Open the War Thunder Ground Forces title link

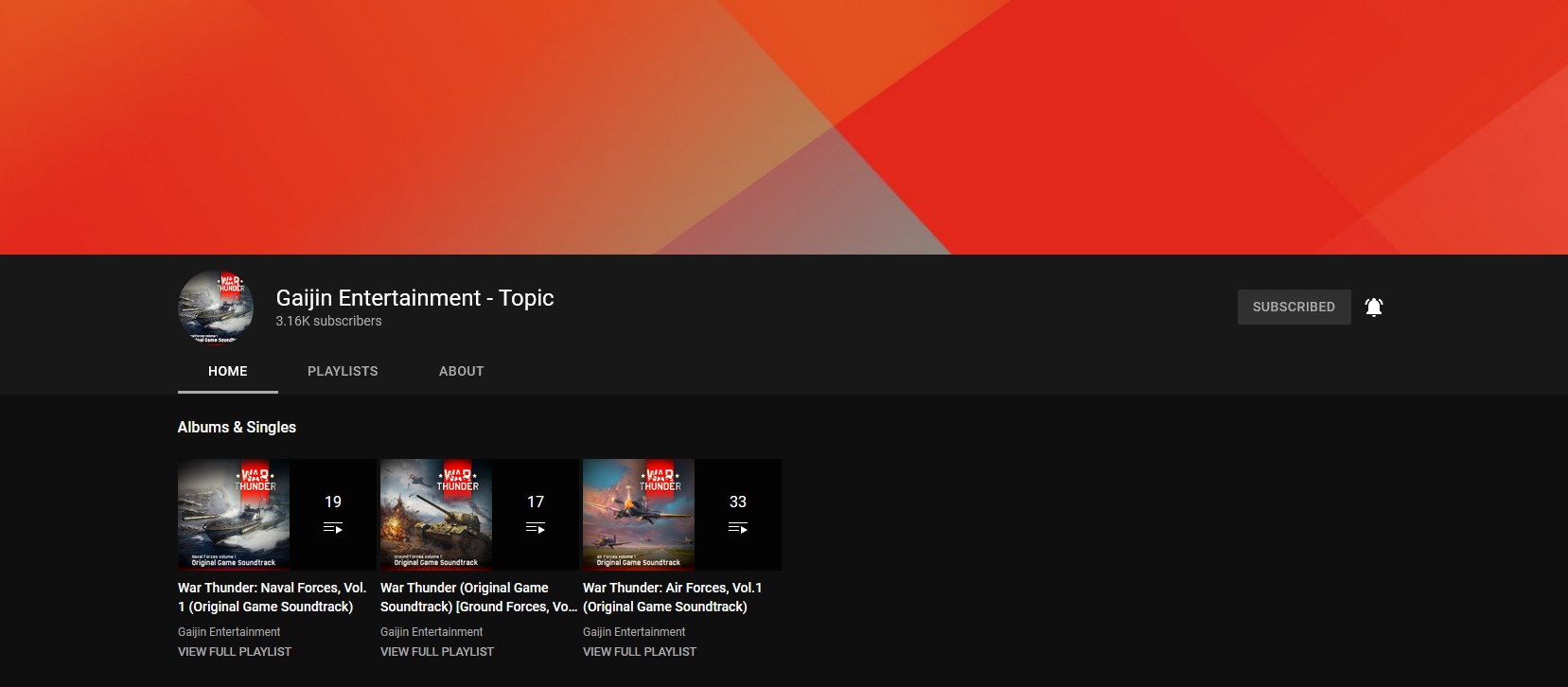click(478, 597)
